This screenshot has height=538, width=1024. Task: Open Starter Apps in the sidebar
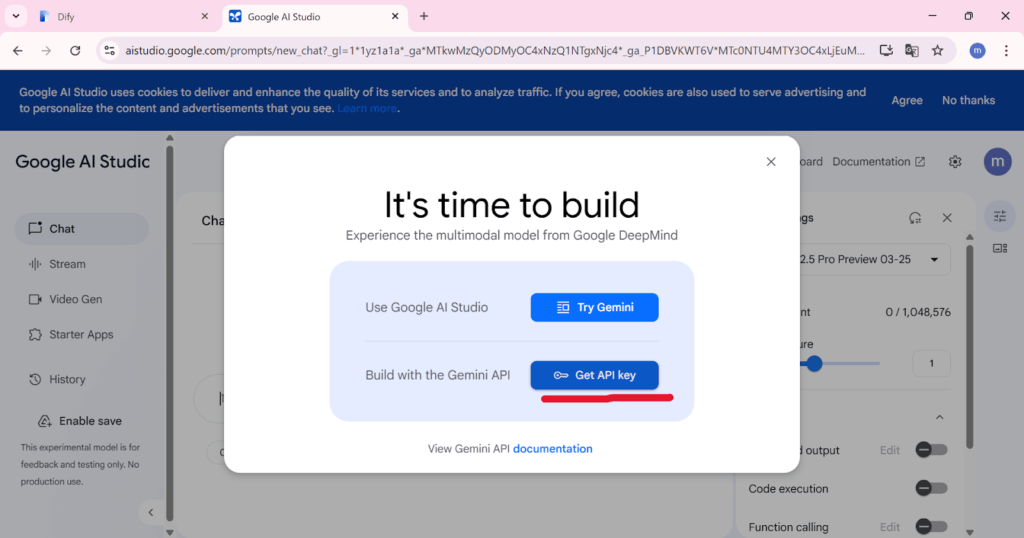[x=82, y=334]
